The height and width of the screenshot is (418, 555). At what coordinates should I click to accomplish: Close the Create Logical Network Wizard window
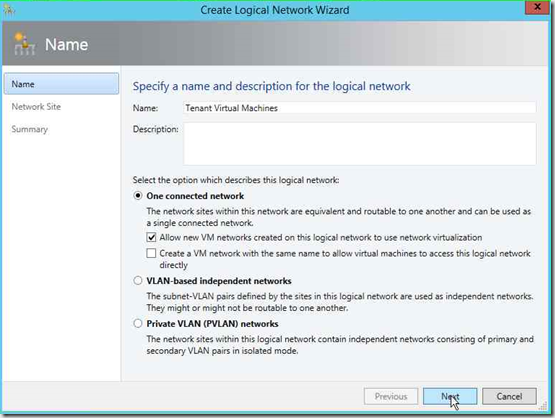[x=537, y=7]
